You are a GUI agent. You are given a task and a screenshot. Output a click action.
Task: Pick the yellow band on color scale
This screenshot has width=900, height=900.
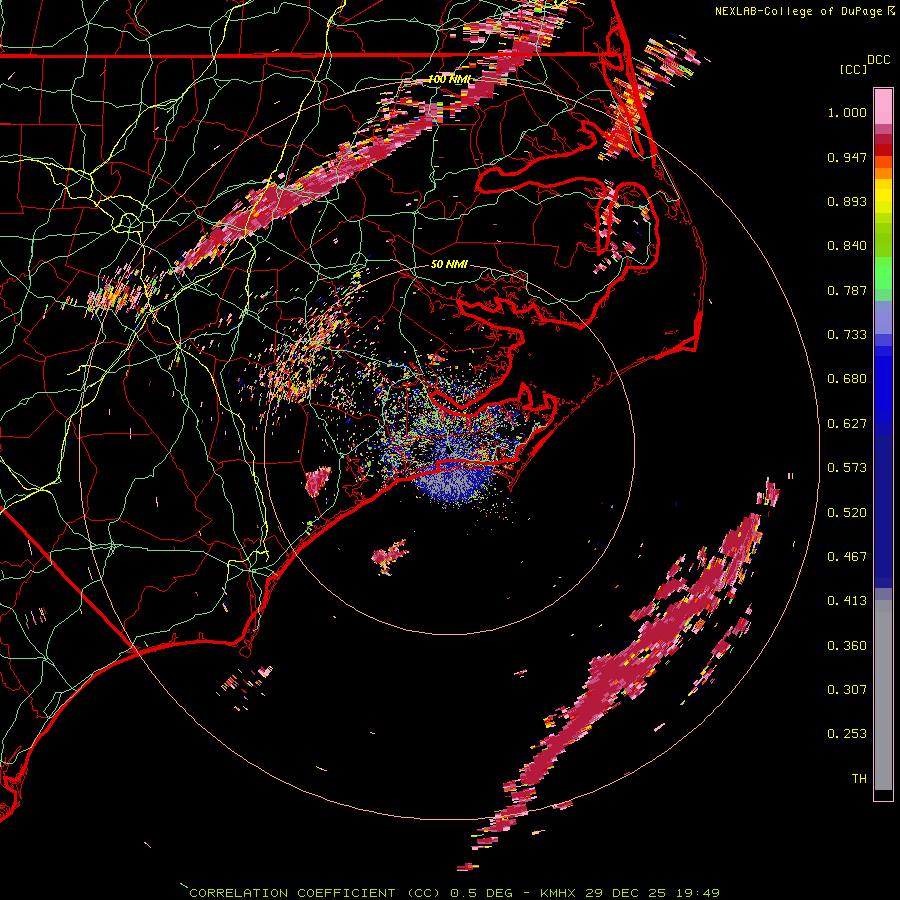click(883, 197)
